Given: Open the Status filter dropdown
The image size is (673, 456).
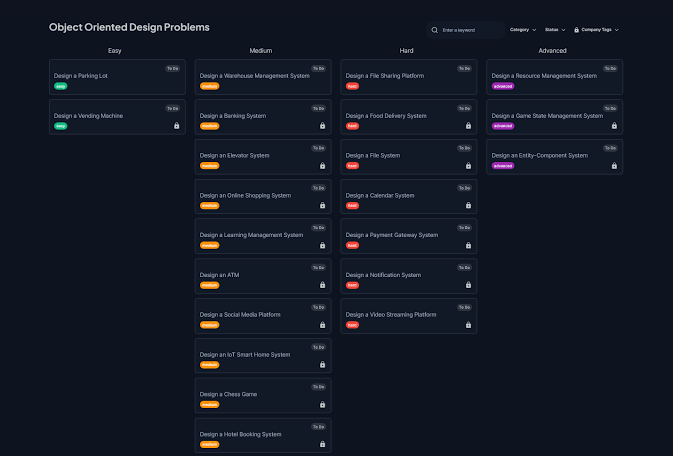Looking at the screenshot, I should click(555, 30).
